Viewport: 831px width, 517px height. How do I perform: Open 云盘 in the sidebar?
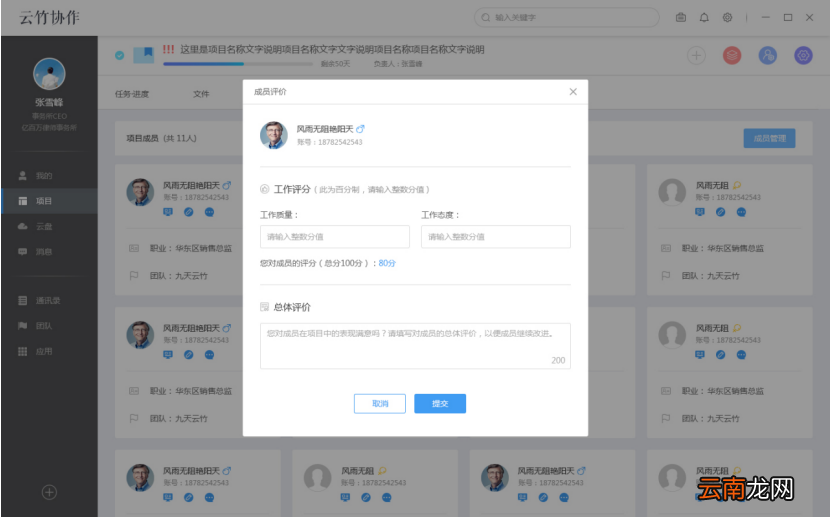pos(49,227)
